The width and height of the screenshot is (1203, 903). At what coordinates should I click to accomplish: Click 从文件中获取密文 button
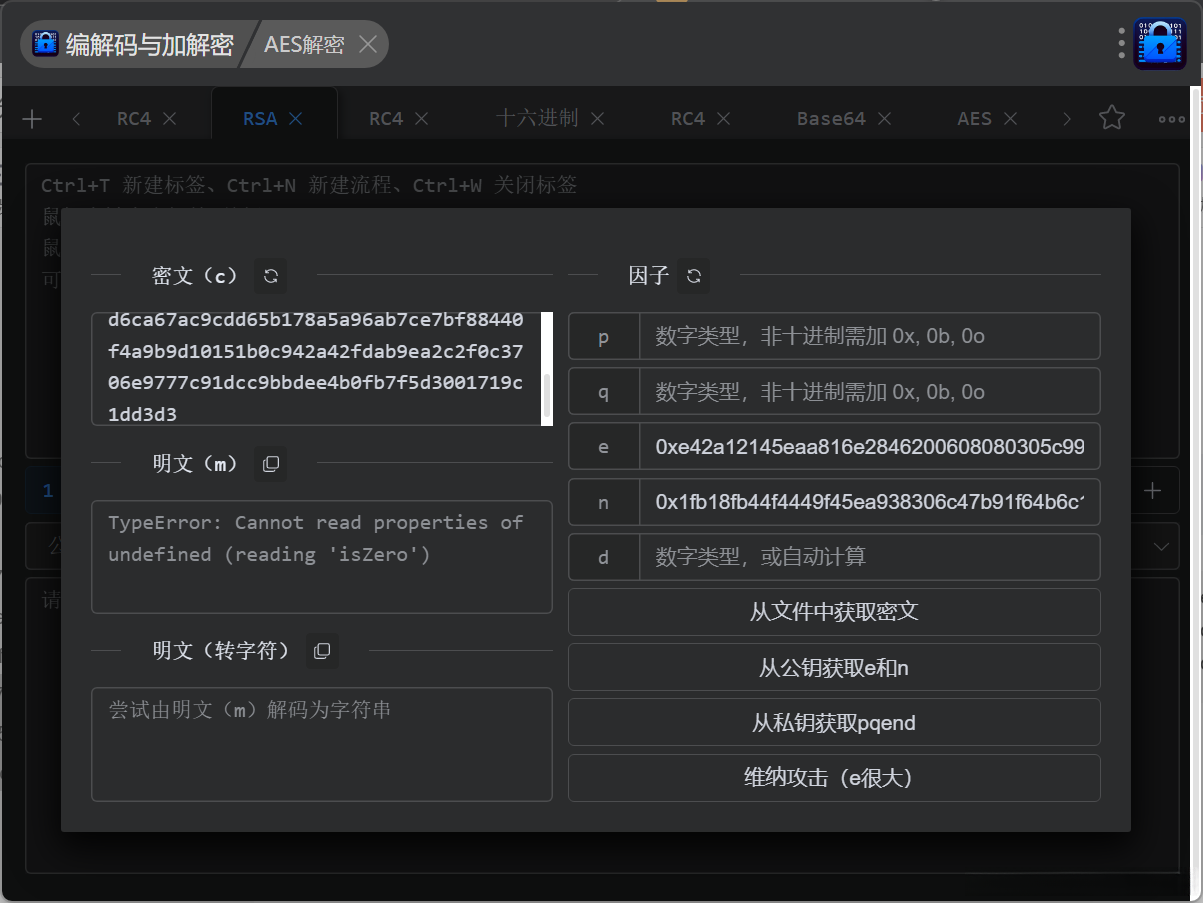point(834,611)
